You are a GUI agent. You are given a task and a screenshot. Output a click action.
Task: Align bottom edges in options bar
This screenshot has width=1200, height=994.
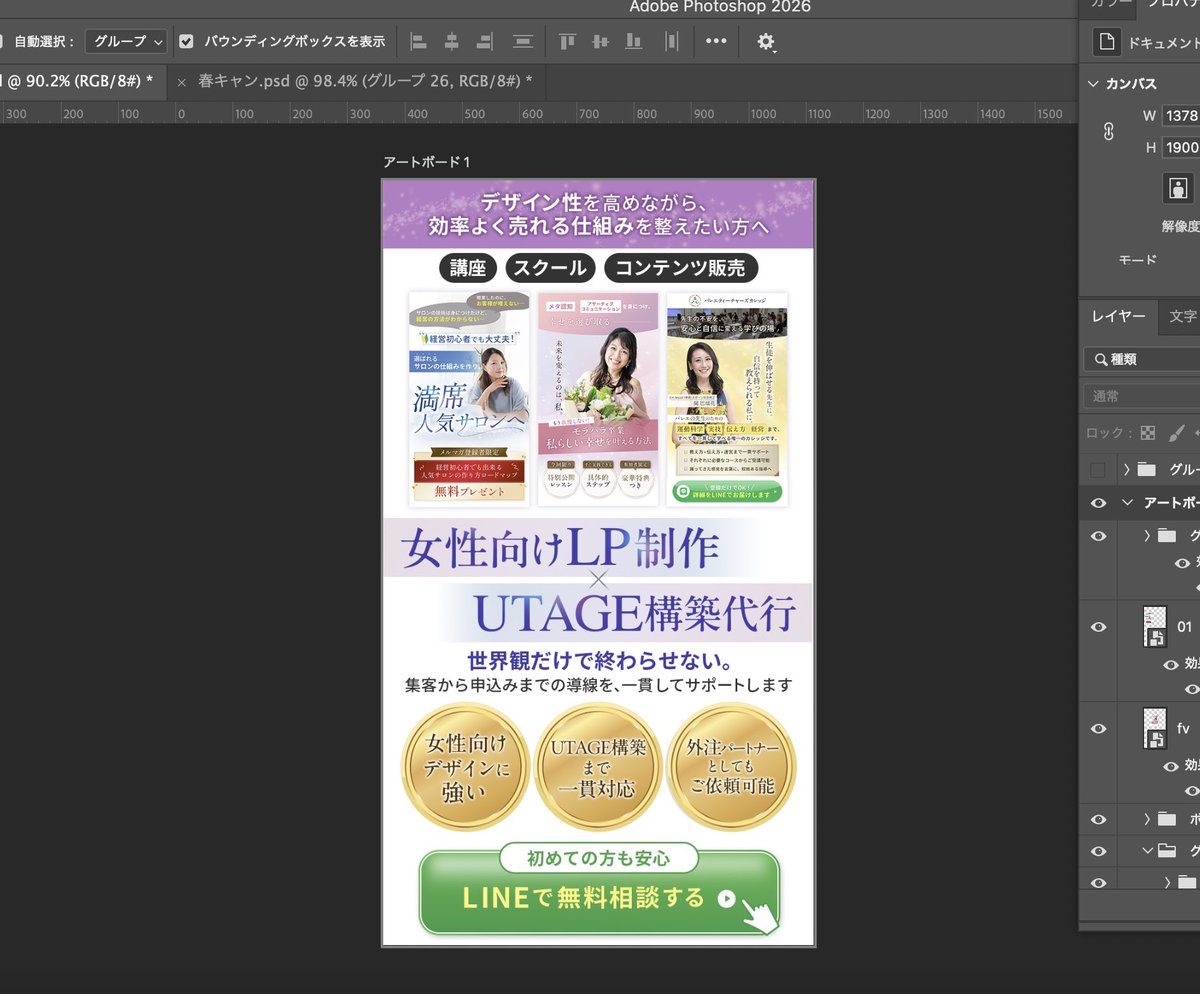click(633, 42)
